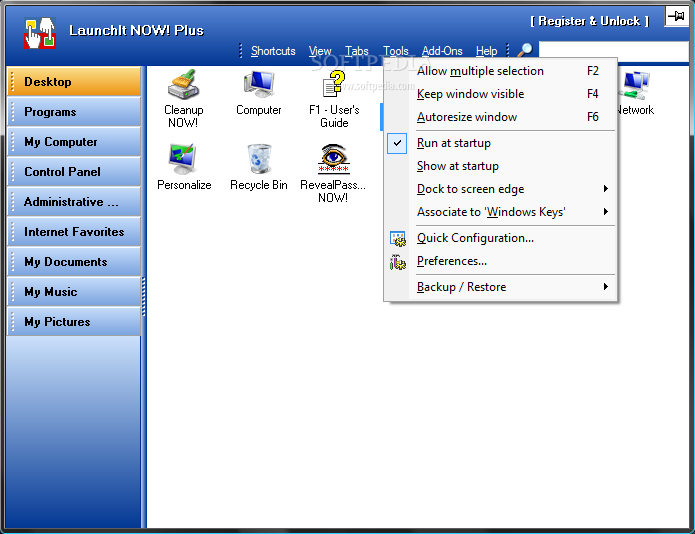This screenshot has width=695, height=534.
Task: Switch to the My Music tab
Action: (x=74, y=292)
